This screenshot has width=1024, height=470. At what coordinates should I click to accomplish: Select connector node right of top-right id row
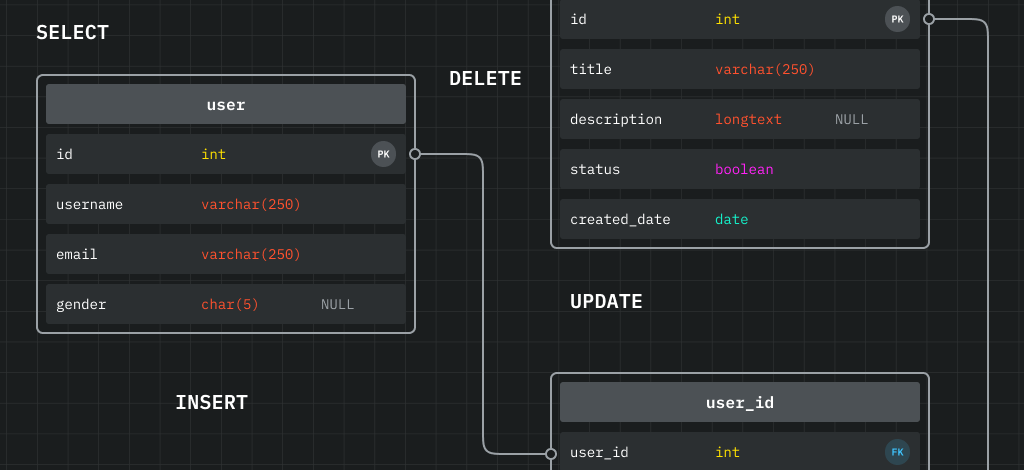tap(929, 20)
